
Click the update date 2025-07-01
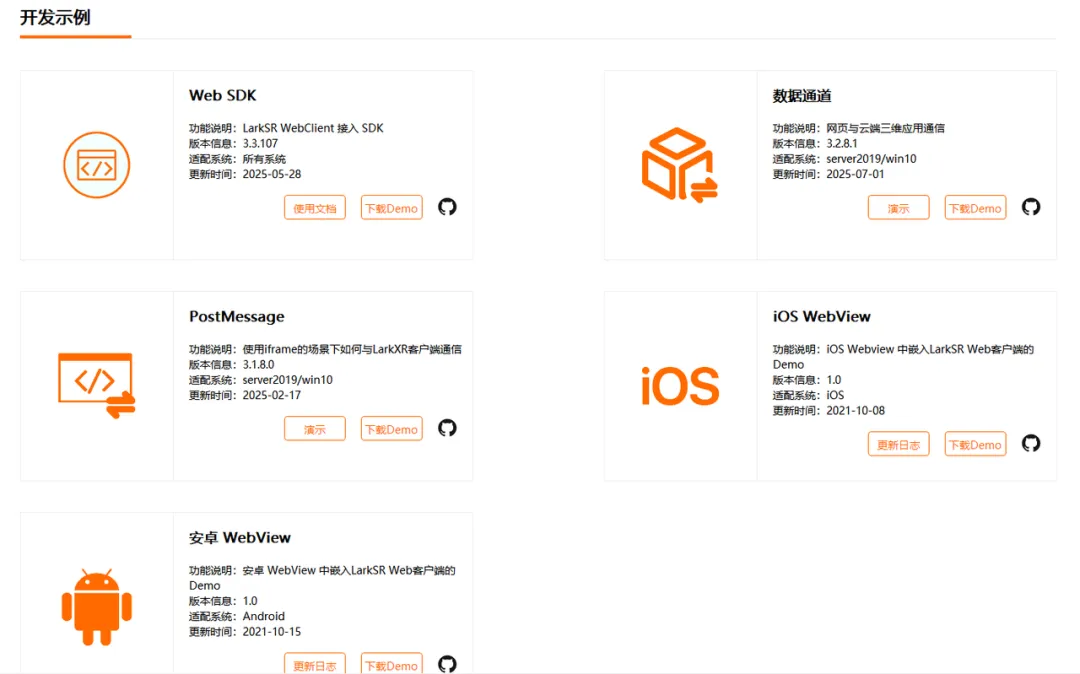pos(855,174)
